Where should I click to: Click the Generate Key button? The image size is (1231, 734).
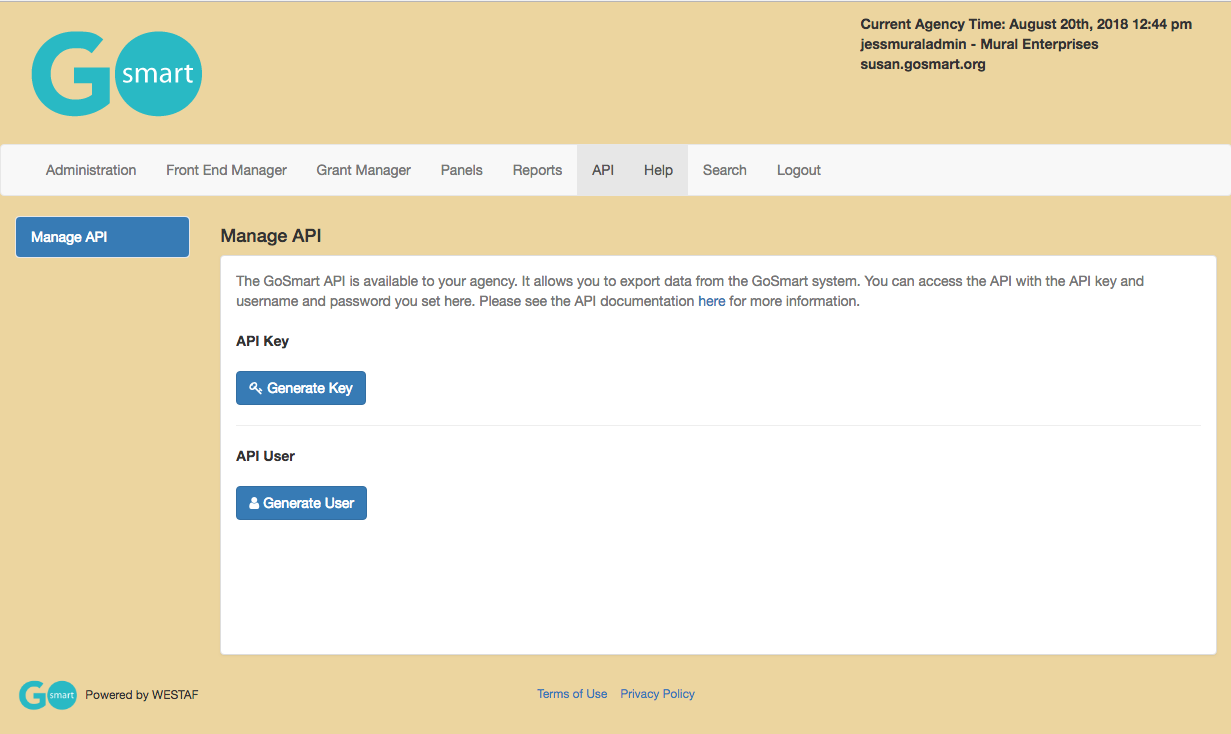click(x=301, y=388)
